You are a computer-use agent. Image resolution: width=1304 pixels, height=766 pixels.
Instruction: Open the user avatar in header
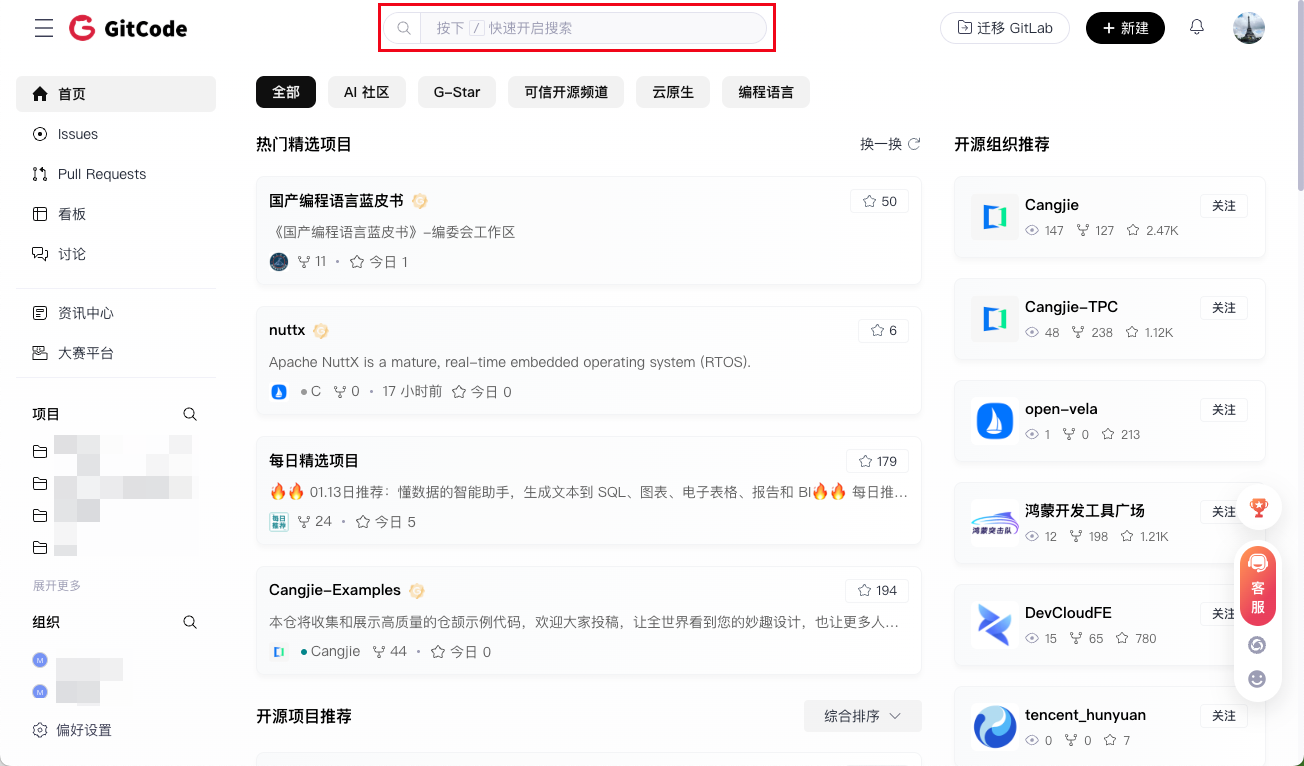click(x=1248, y=28)
